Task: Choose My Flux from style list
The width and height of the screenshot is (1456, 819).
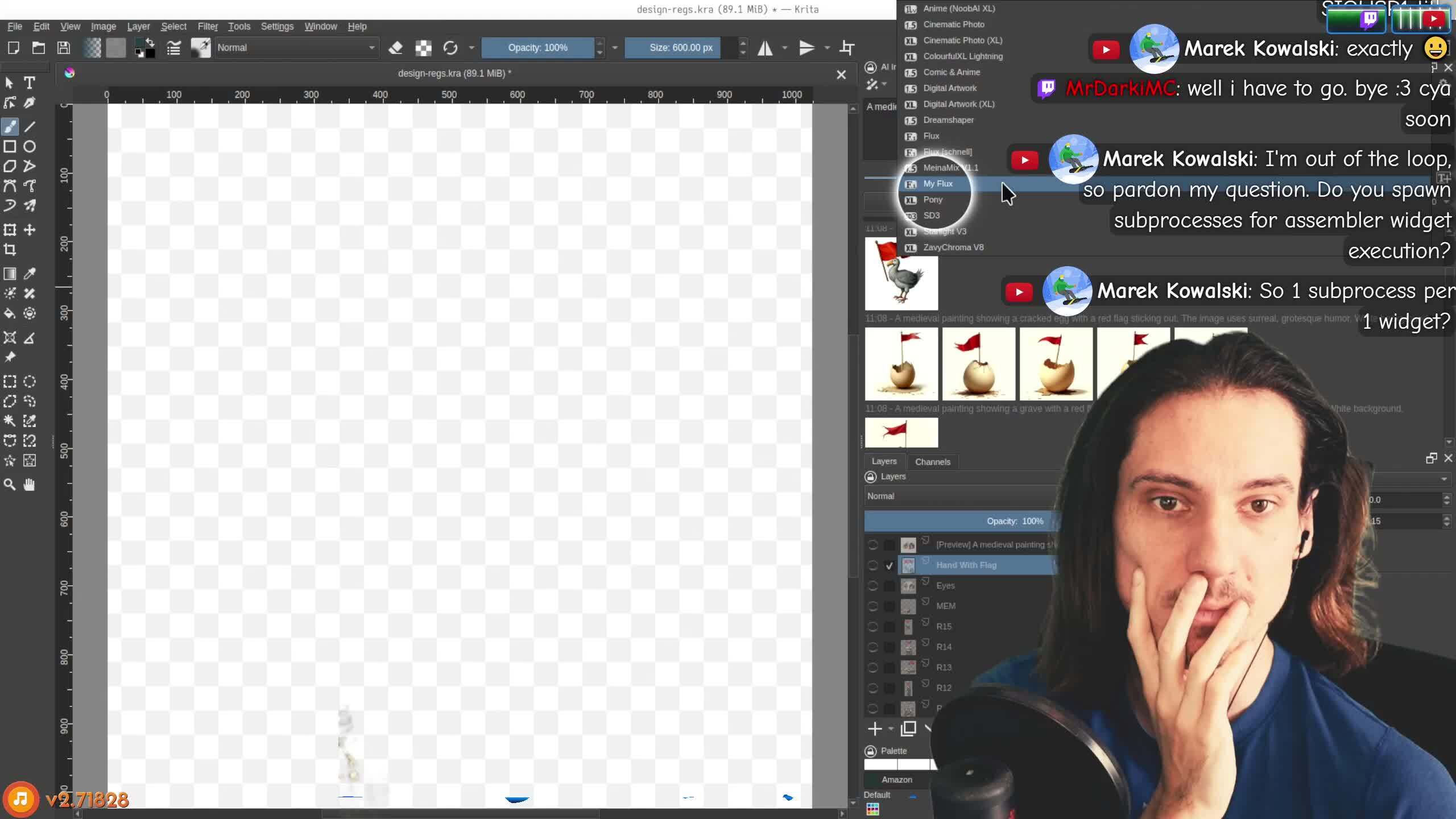Action: point(937,184)
